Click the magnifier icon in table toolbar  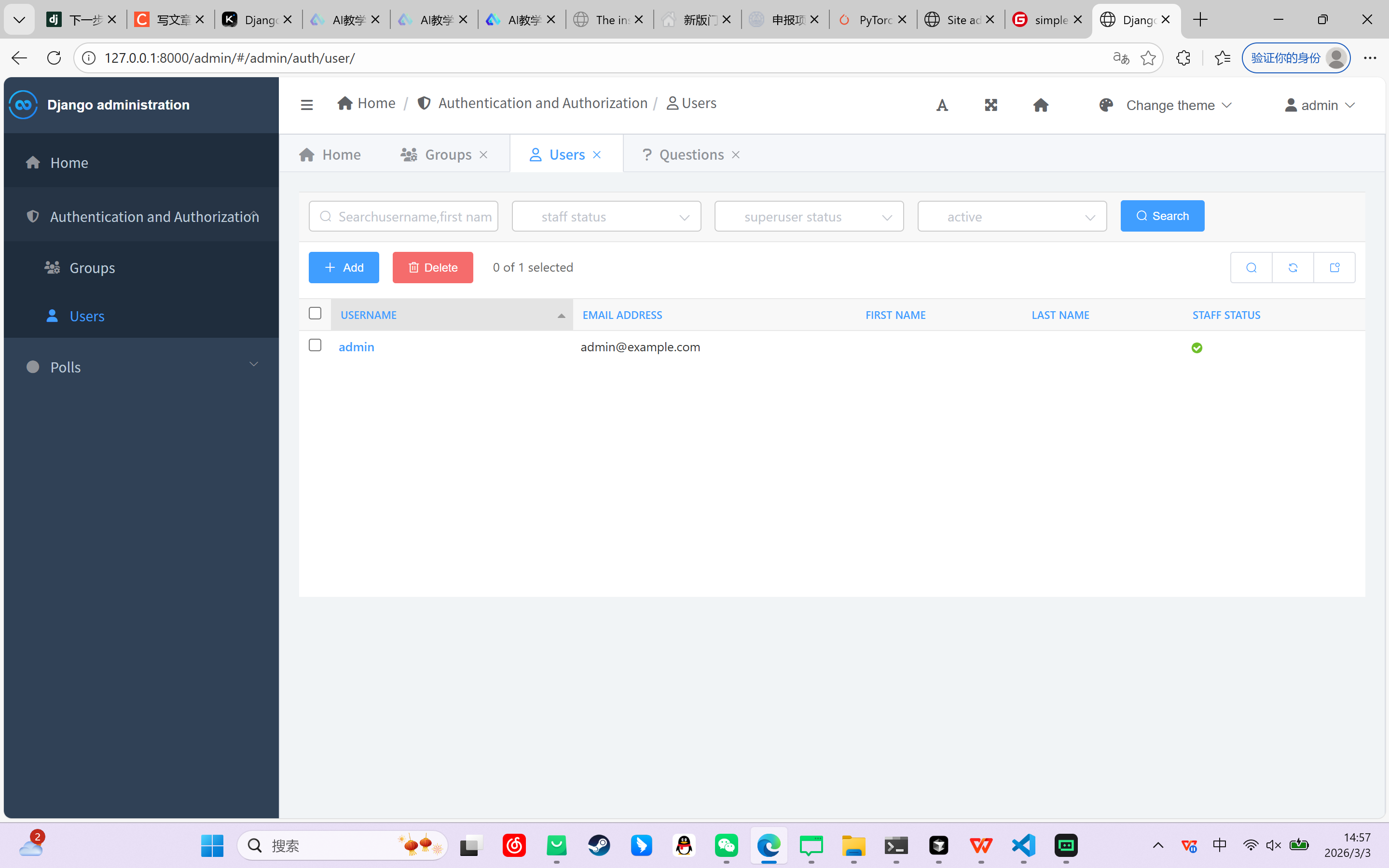tap(1251, 267)
